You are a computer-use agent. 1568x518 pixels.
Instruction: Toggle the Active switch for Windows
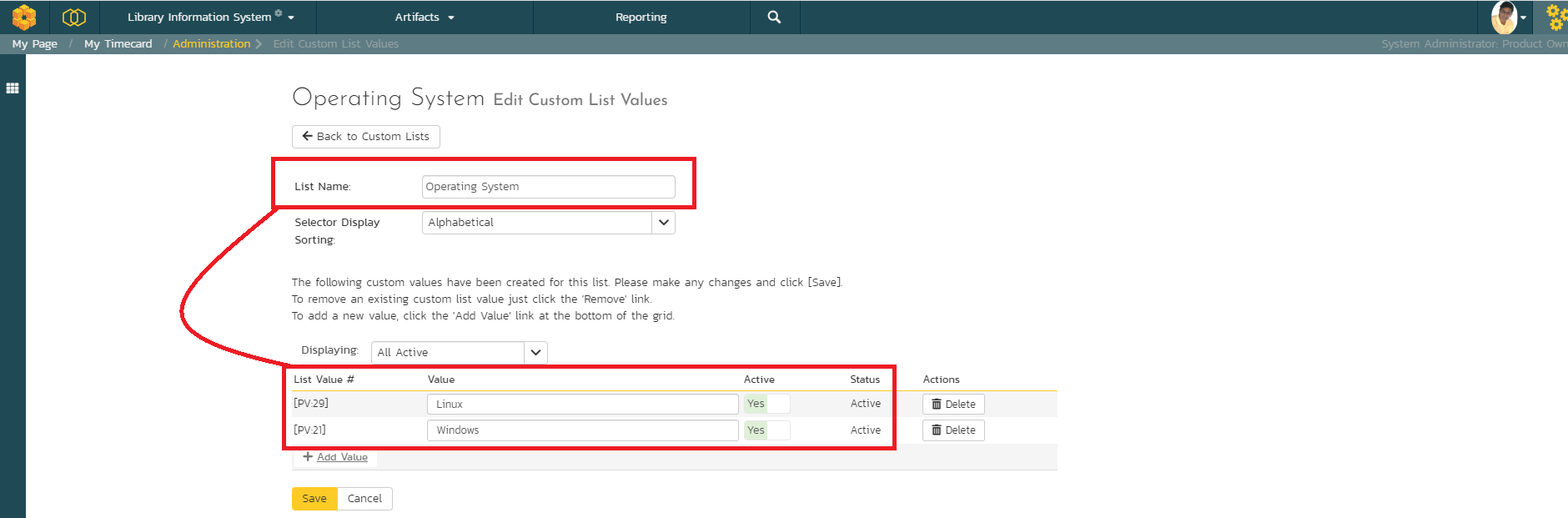[766, 430]
